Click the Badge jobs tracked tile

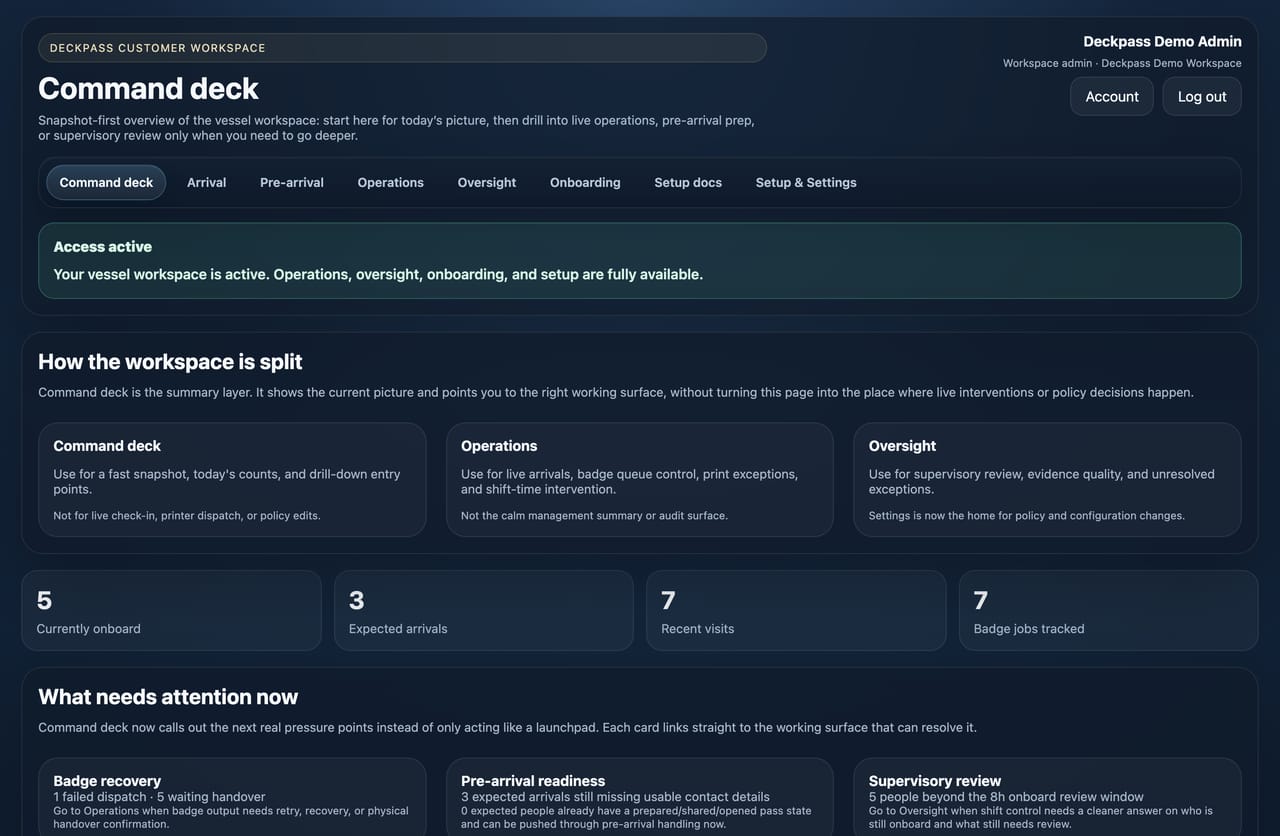[1108, 611]
